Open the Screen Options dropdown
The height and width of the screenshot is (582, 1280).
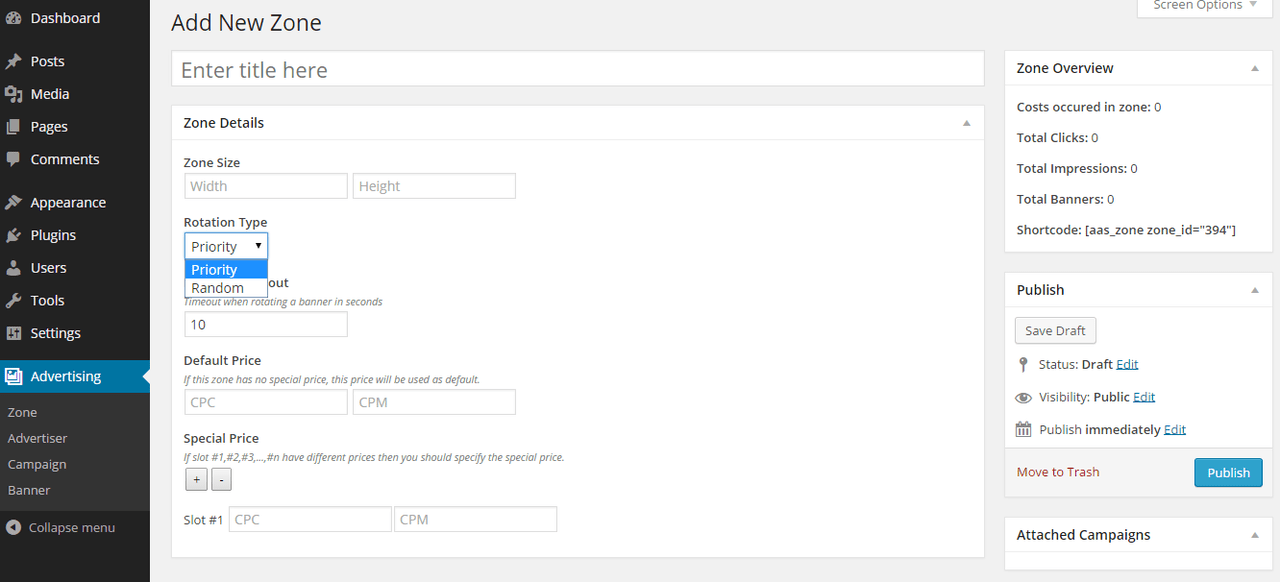click(x=1204, y=6)
